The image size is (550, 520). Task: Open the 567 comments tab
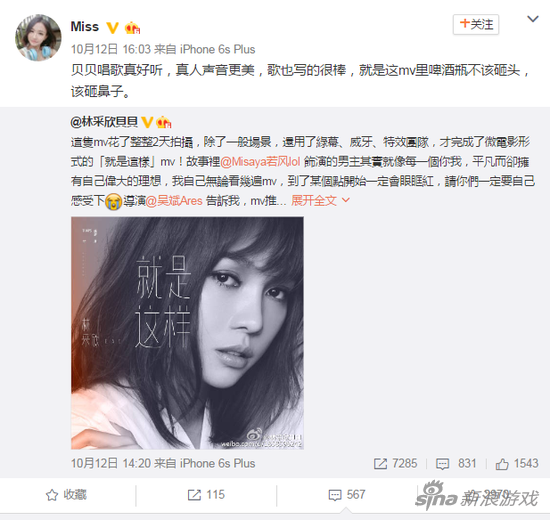point(347,495)
